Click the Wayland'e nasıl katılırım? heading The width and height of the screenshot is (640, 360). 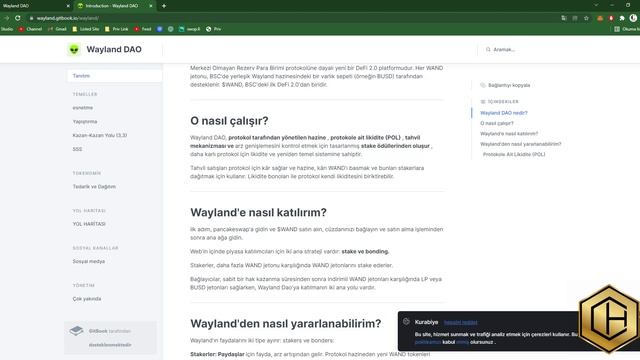(x=258, y=212)
